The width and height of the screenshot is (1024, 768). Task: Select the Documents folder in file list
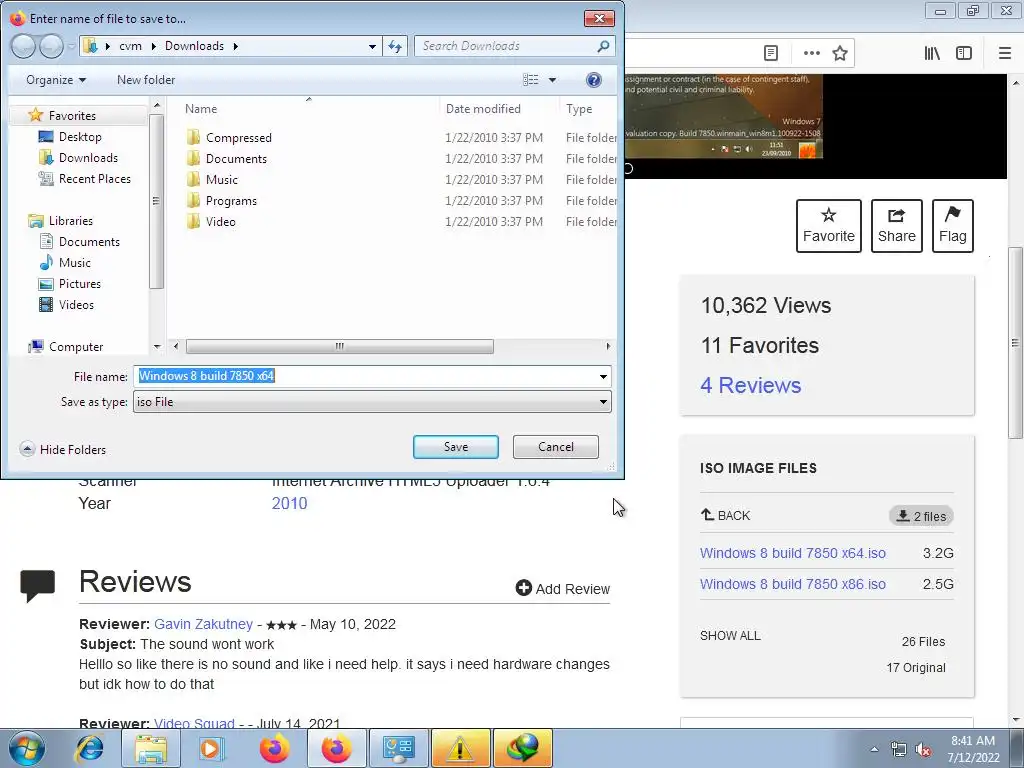tap(236, 159)
